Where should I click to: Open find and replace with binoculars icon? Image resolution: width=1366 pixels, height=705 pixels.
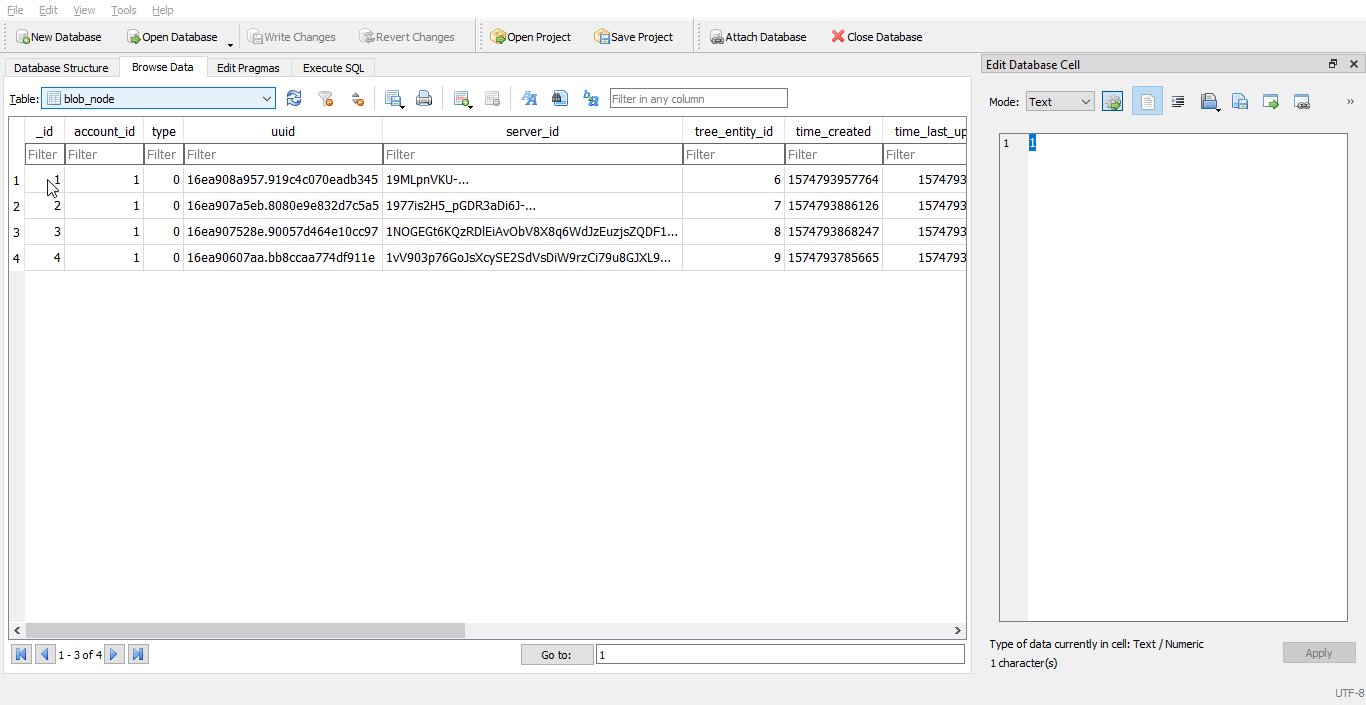560,98
